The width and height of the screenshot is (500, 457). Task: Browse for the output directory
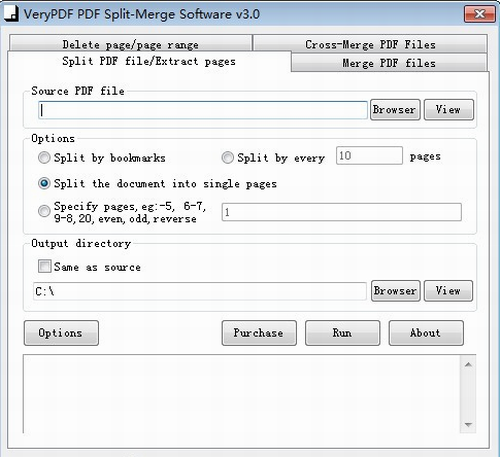point(396,291)
